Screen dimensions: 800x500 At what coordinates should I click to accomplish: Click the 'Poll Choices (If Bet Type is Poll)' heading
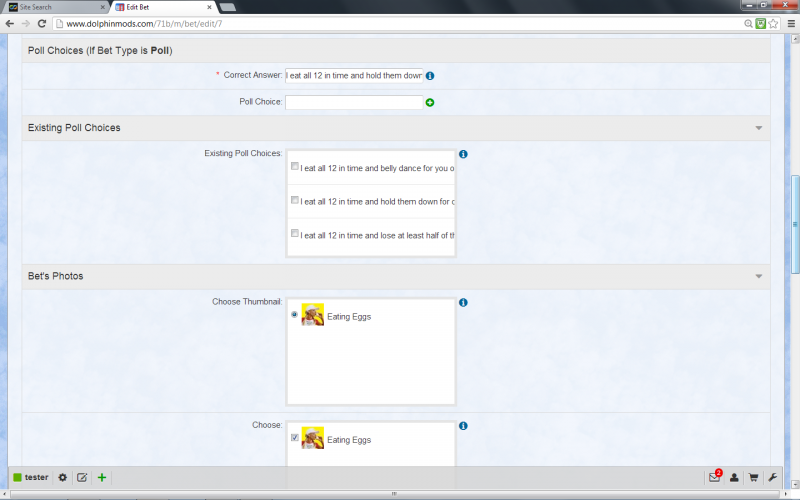coord(100,51)
